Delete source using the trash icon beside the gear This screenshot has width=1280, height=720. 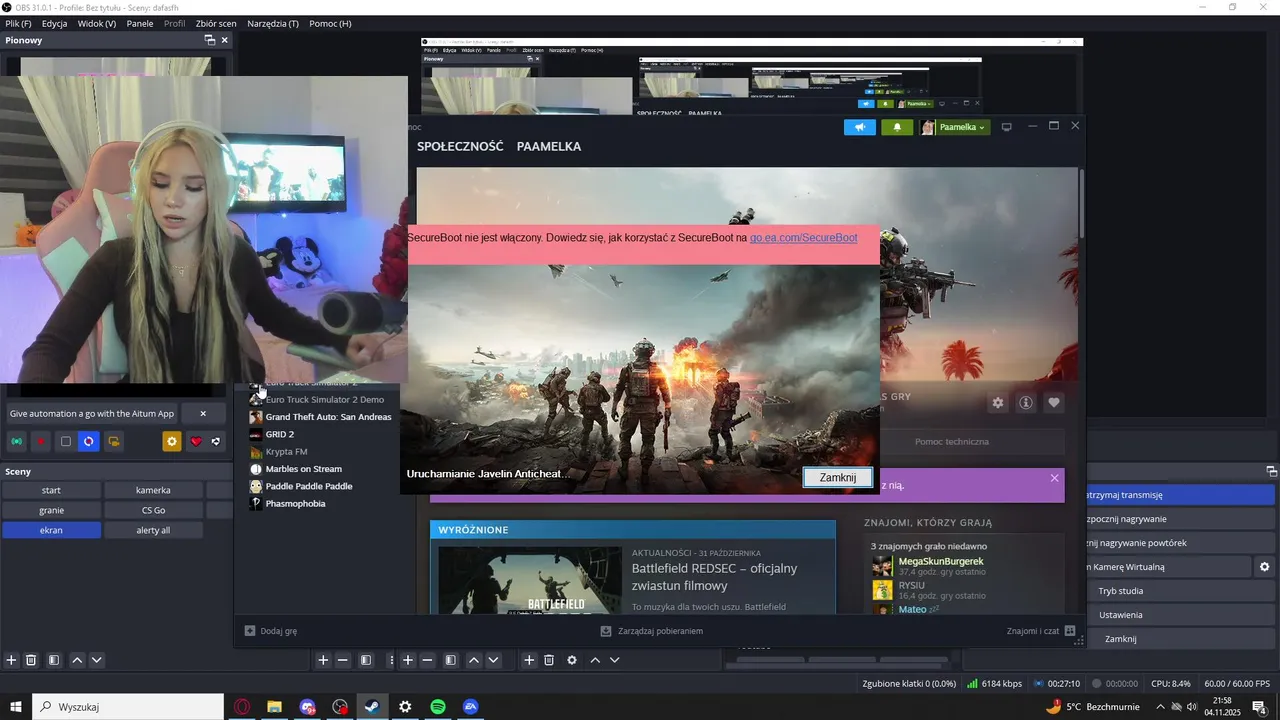point(549,660)
